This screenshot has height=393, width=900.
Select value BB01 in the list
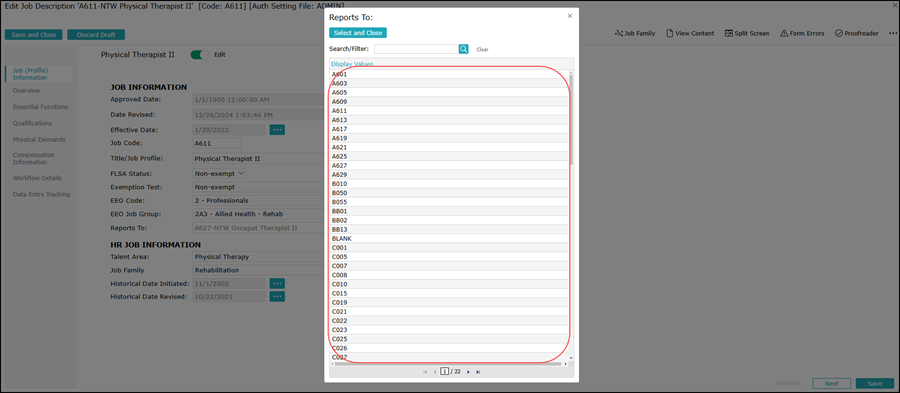coord(449,211)
